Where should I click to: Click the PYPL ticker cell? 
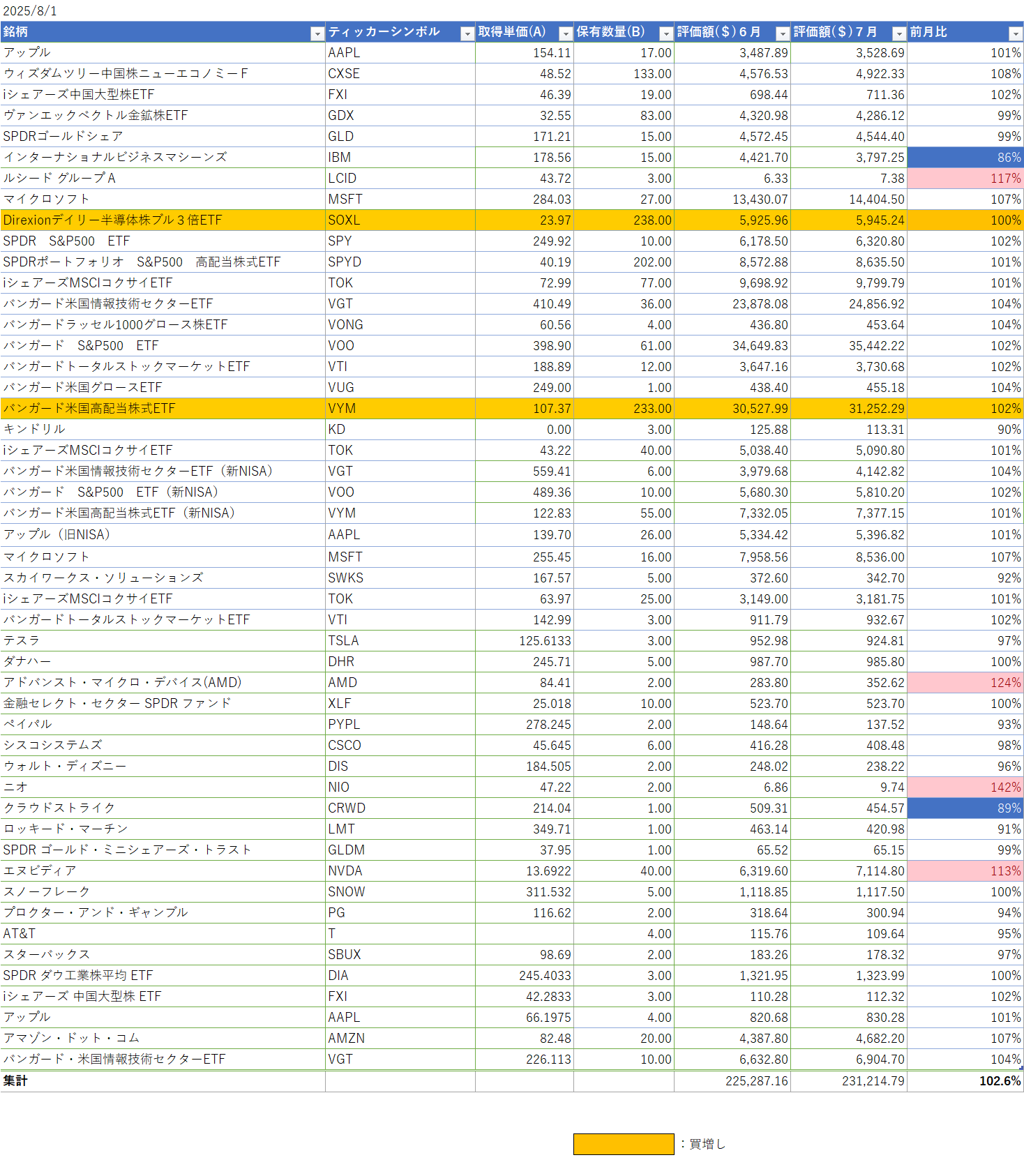point(400,725)
